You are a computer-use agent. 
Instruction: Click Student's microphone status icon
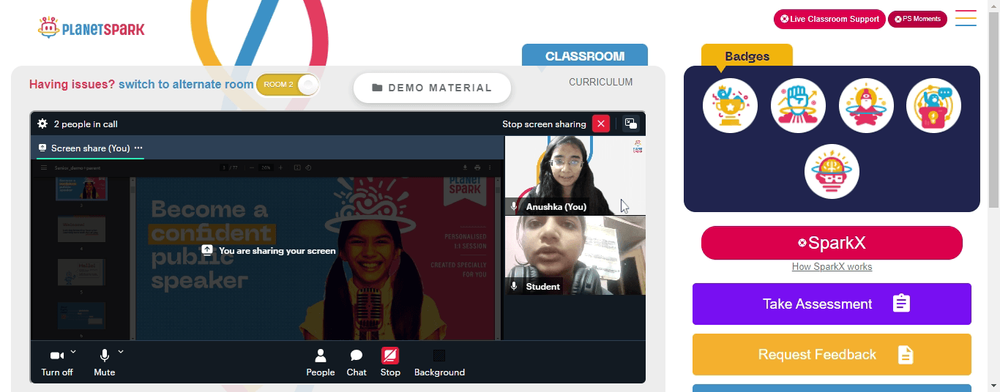514,286
